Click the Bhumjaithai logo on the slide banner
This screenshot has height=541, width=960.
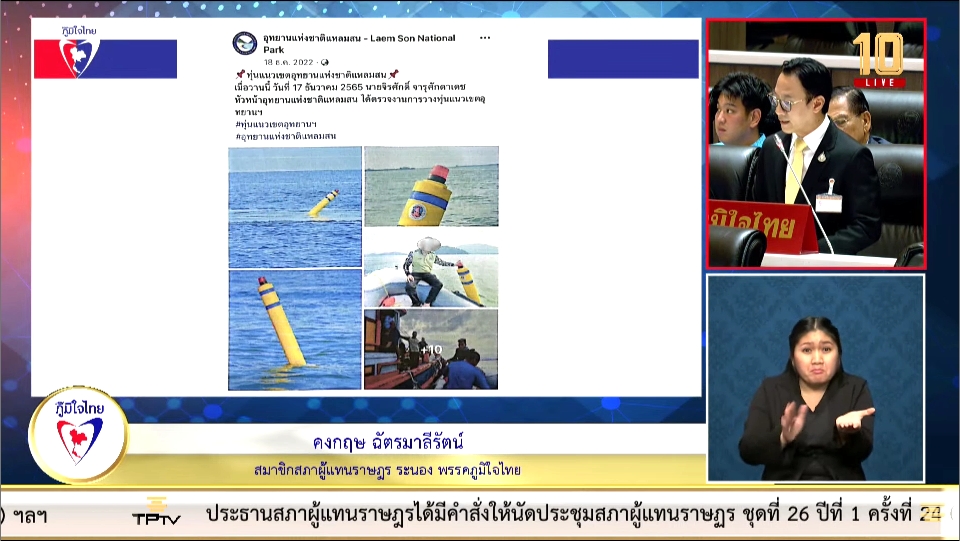(80, 52)
